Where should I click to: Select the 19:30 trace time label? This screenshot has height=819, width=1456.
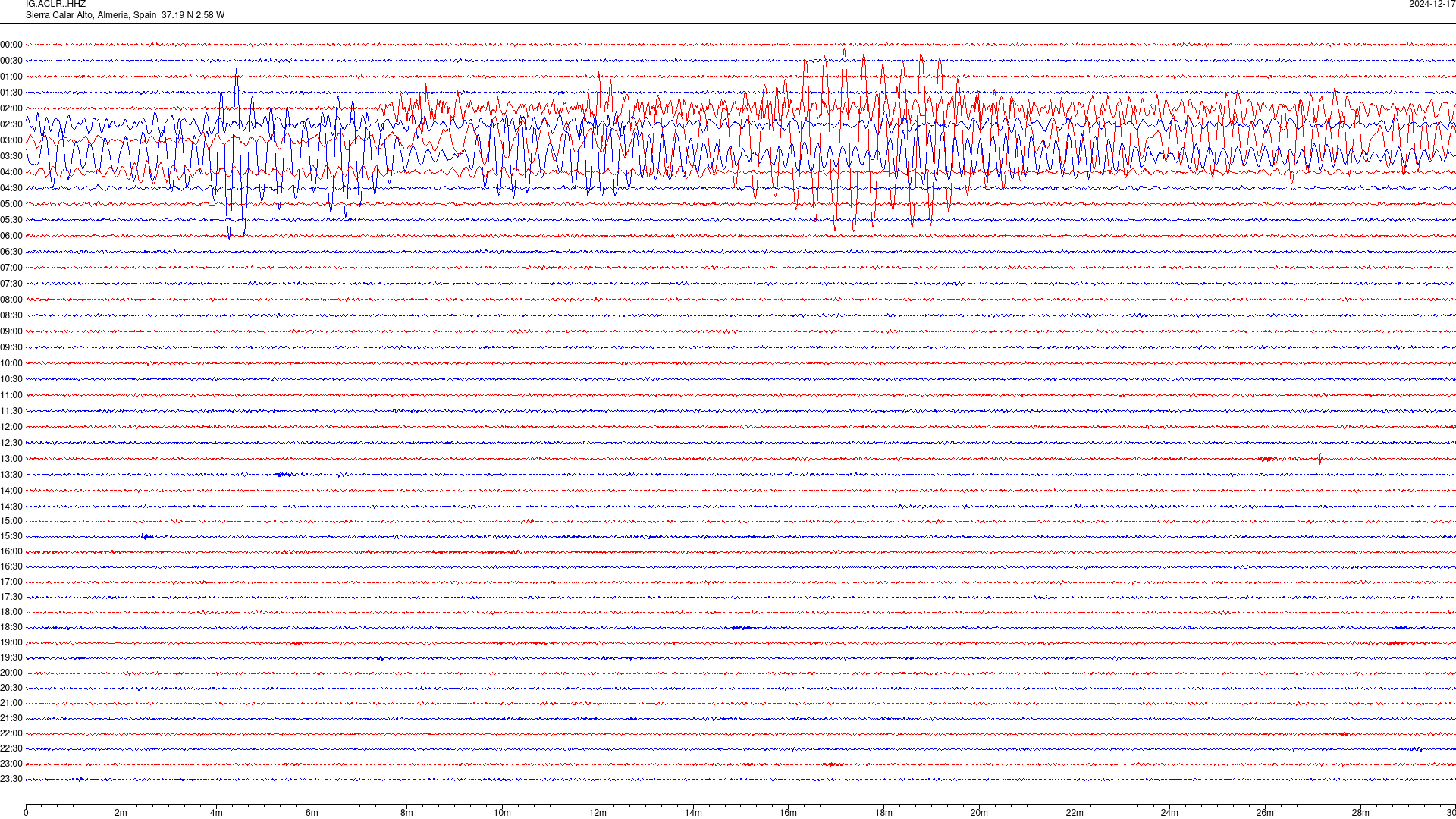pos(11,657)
